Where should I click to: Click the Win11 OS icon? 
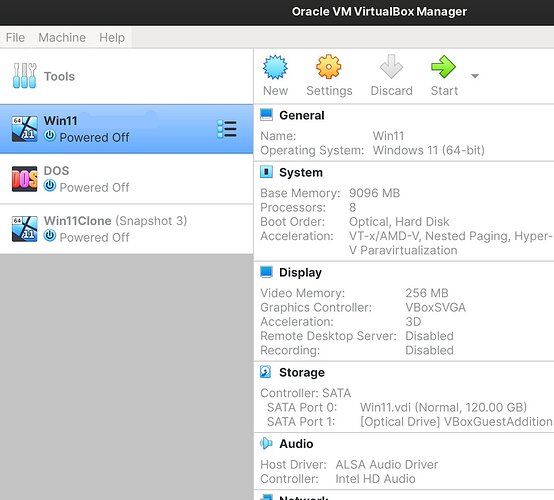point(24,129)
